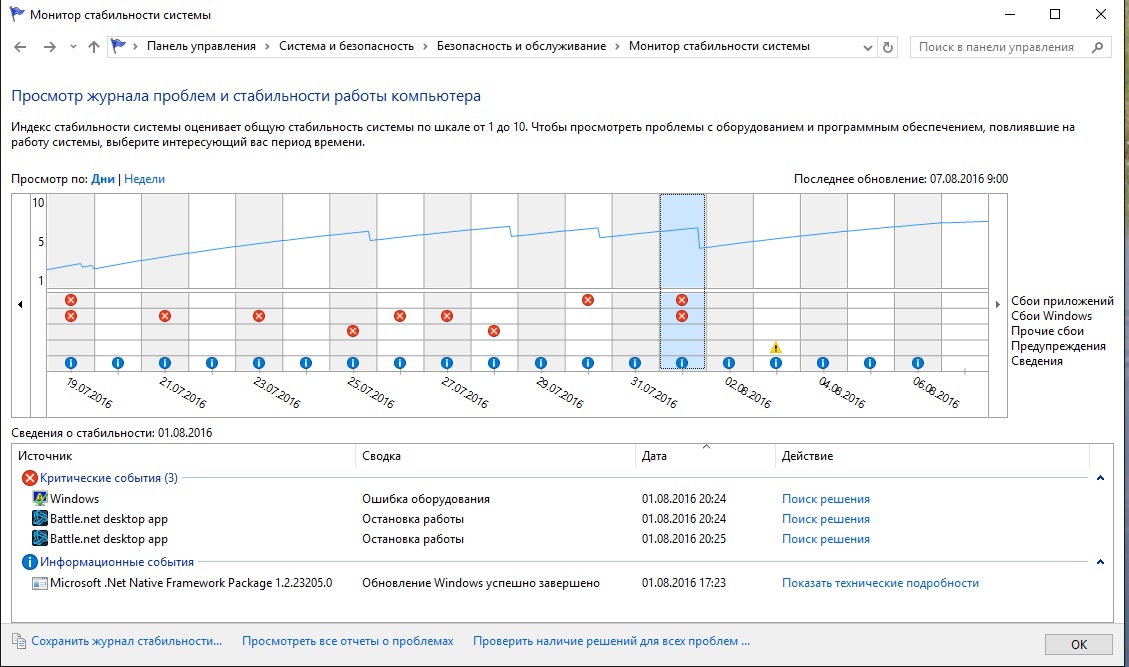This screenshot has height=667, width=1129.
Task: Click the Windows failure icon on 01.08.2016
Action: [682, 316]
